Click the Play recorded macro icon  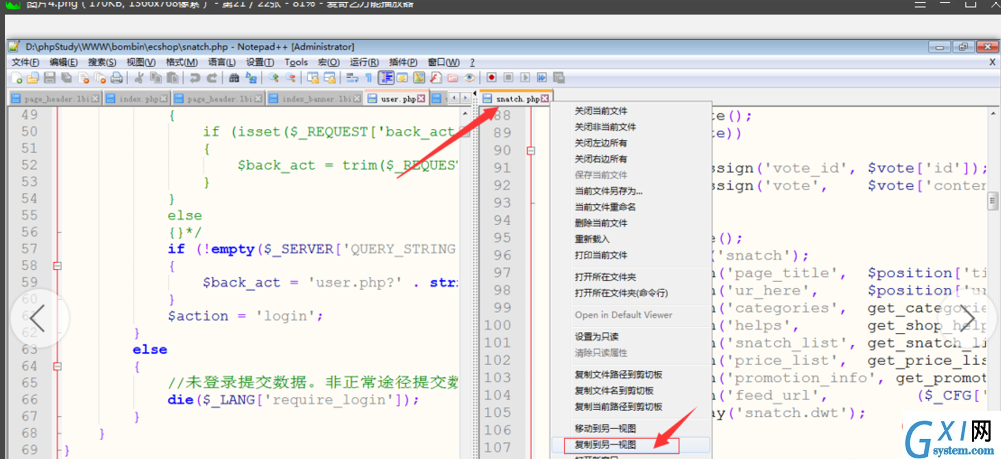525,78
